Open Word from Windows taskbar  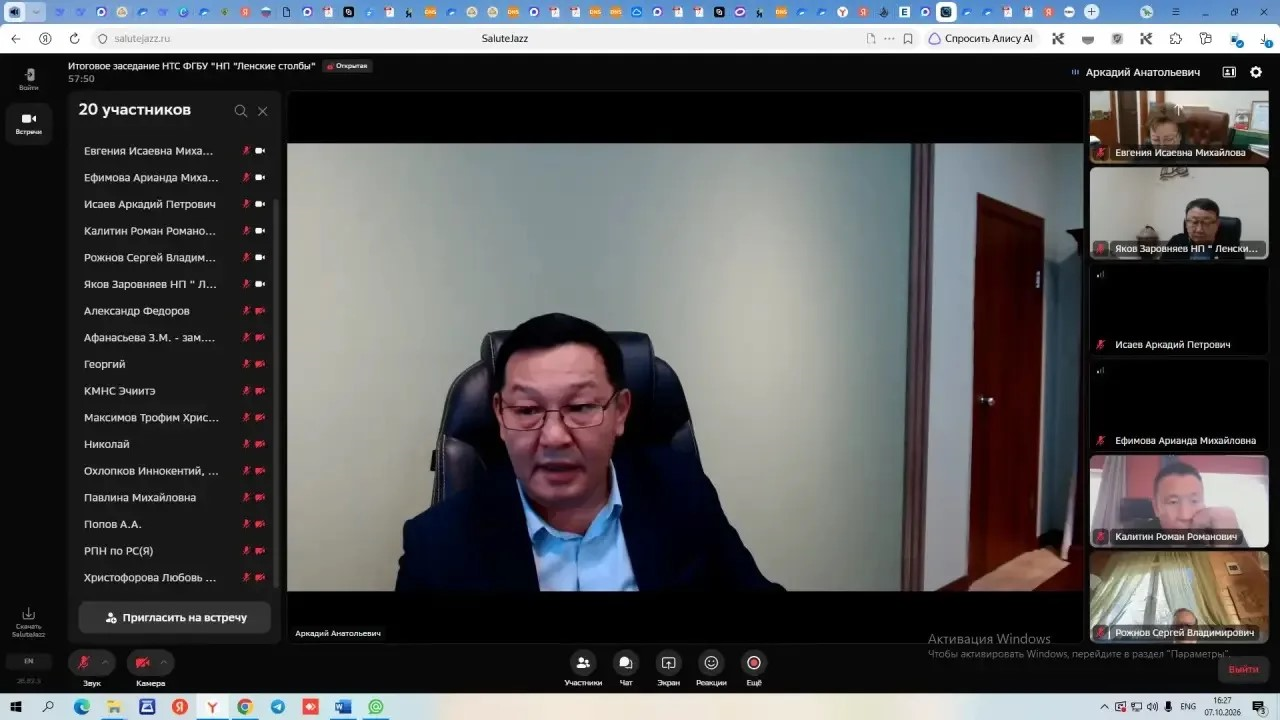[342, 706]
